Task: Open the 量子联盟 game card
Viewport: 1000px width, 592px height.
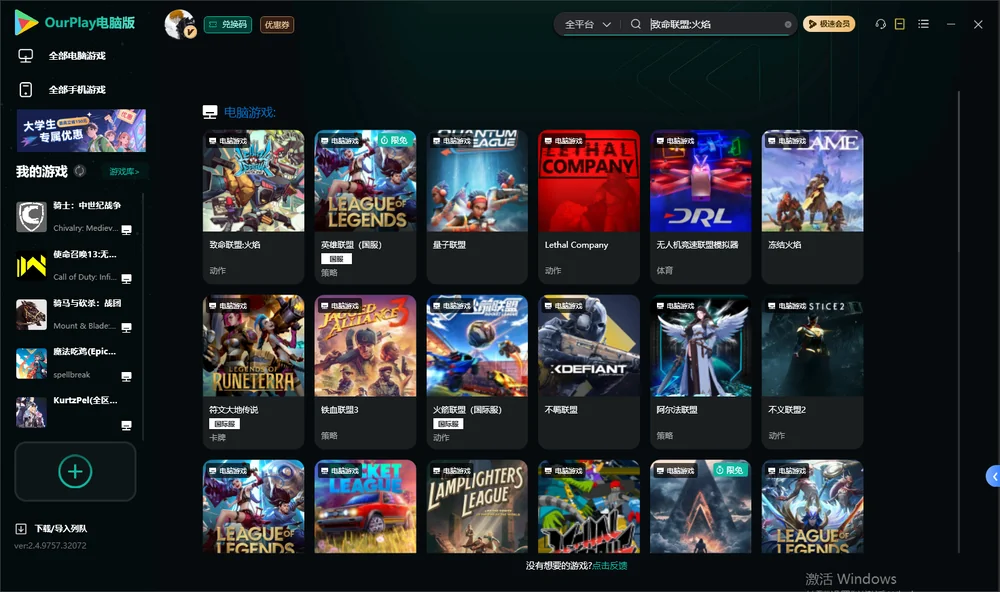Action: click(x=477, y=207)
